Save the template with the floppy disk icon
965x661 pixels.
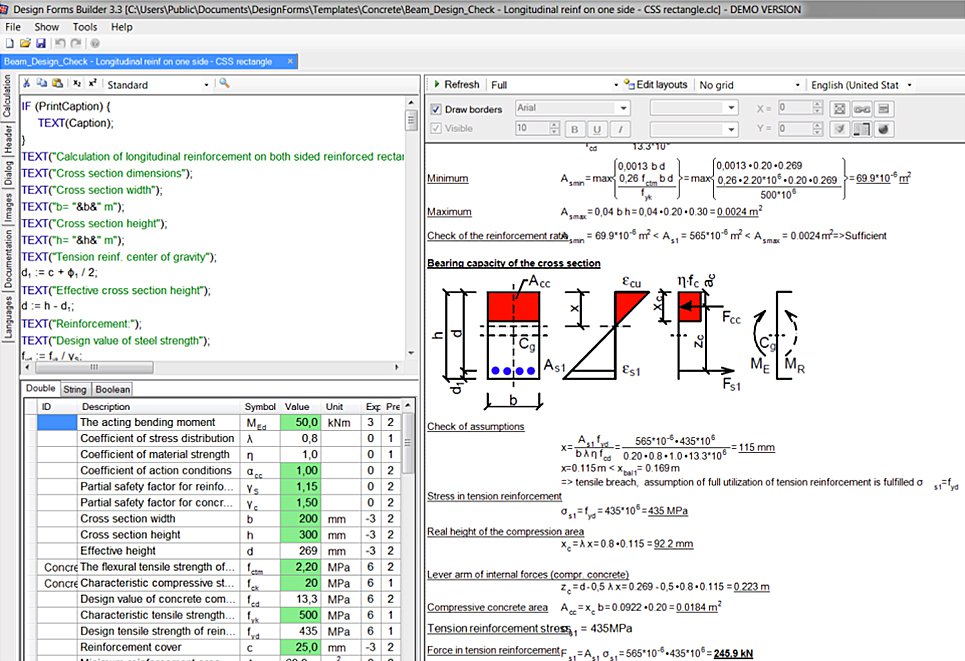point(41,43)
